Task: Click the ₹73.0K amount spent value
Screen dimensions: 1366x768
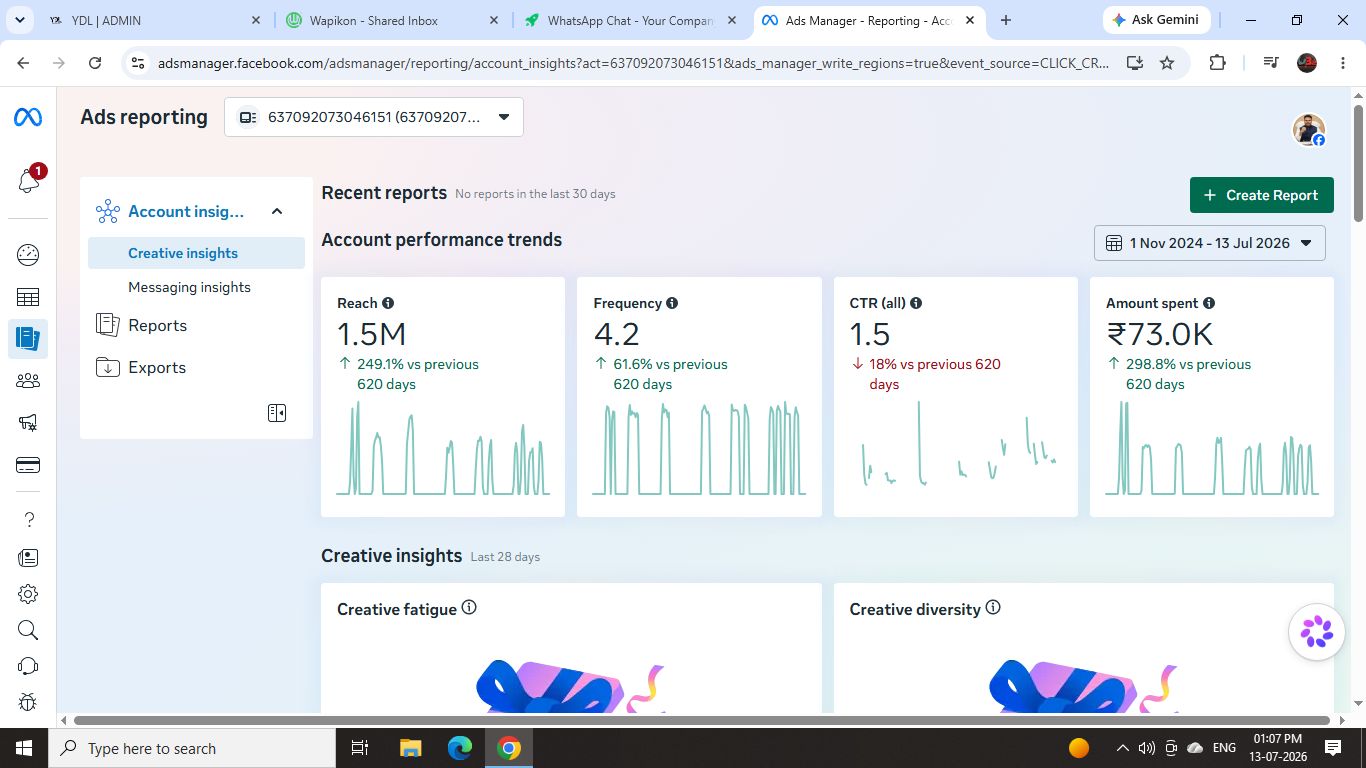Action: (x=1160, y=334)
